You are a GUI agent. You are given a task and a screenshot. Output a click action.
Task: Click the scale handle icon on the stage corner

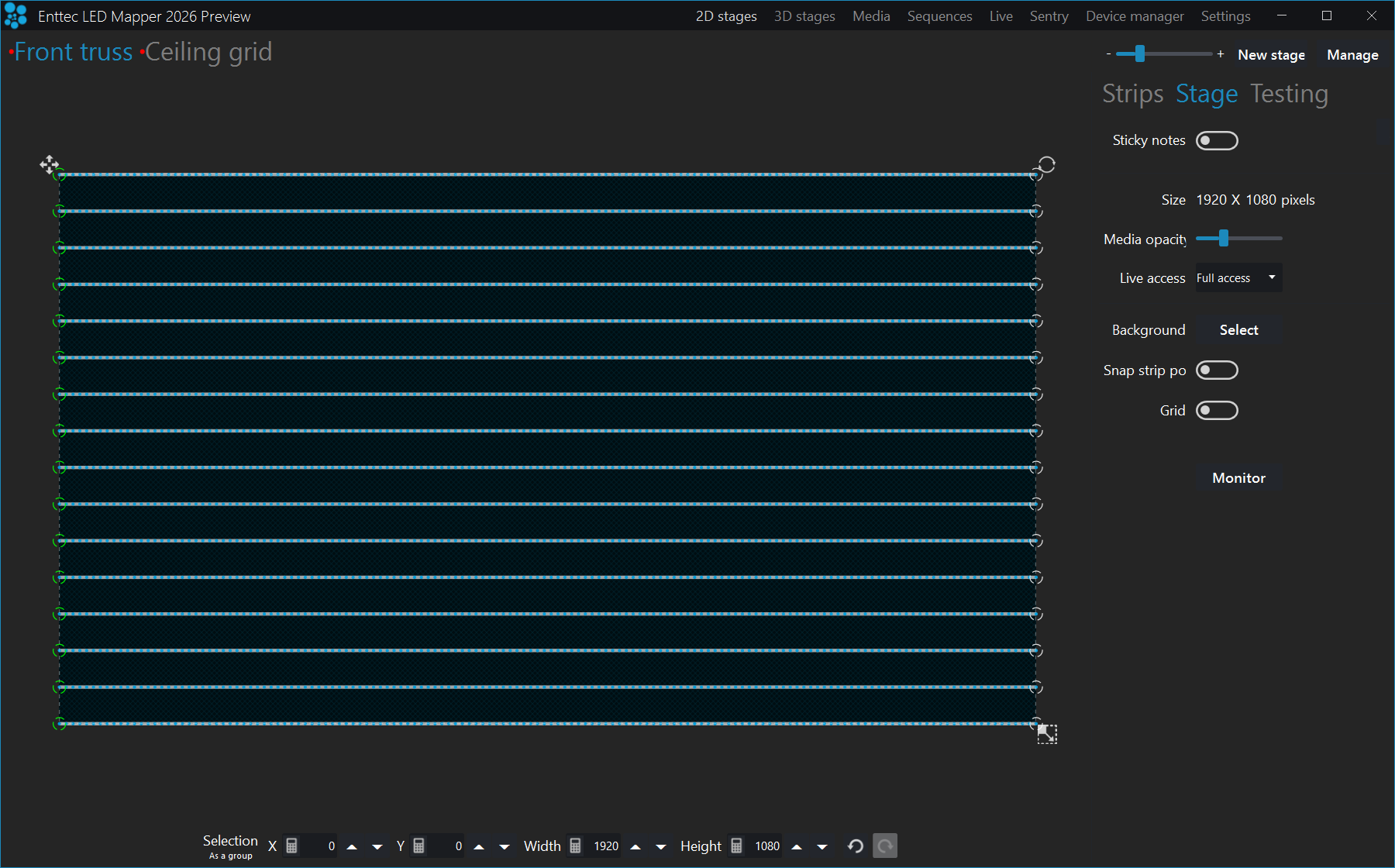1047,734
